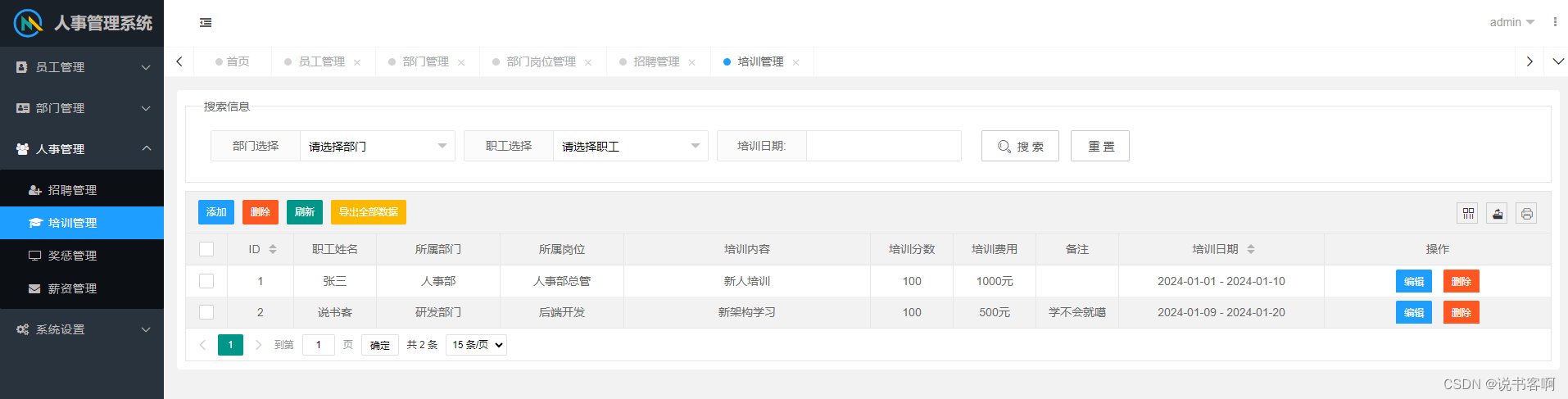Click the export table icon
The height and width of the screenshot is (399, 1568).
[1497, 213]
